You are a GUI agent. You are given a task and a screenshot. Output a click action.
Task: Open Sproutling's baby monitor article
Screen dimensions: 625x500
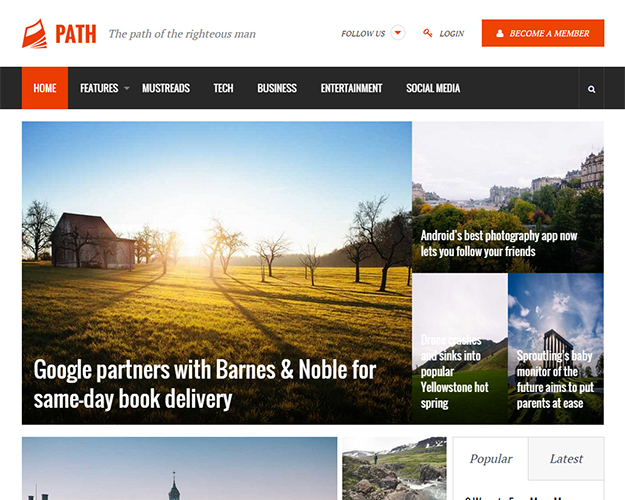(555, 379)
